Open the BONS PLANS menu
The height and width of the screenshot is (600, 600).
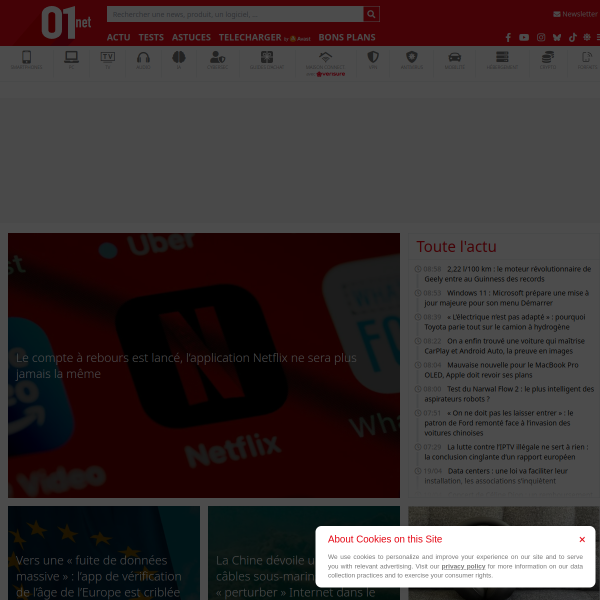347,37
